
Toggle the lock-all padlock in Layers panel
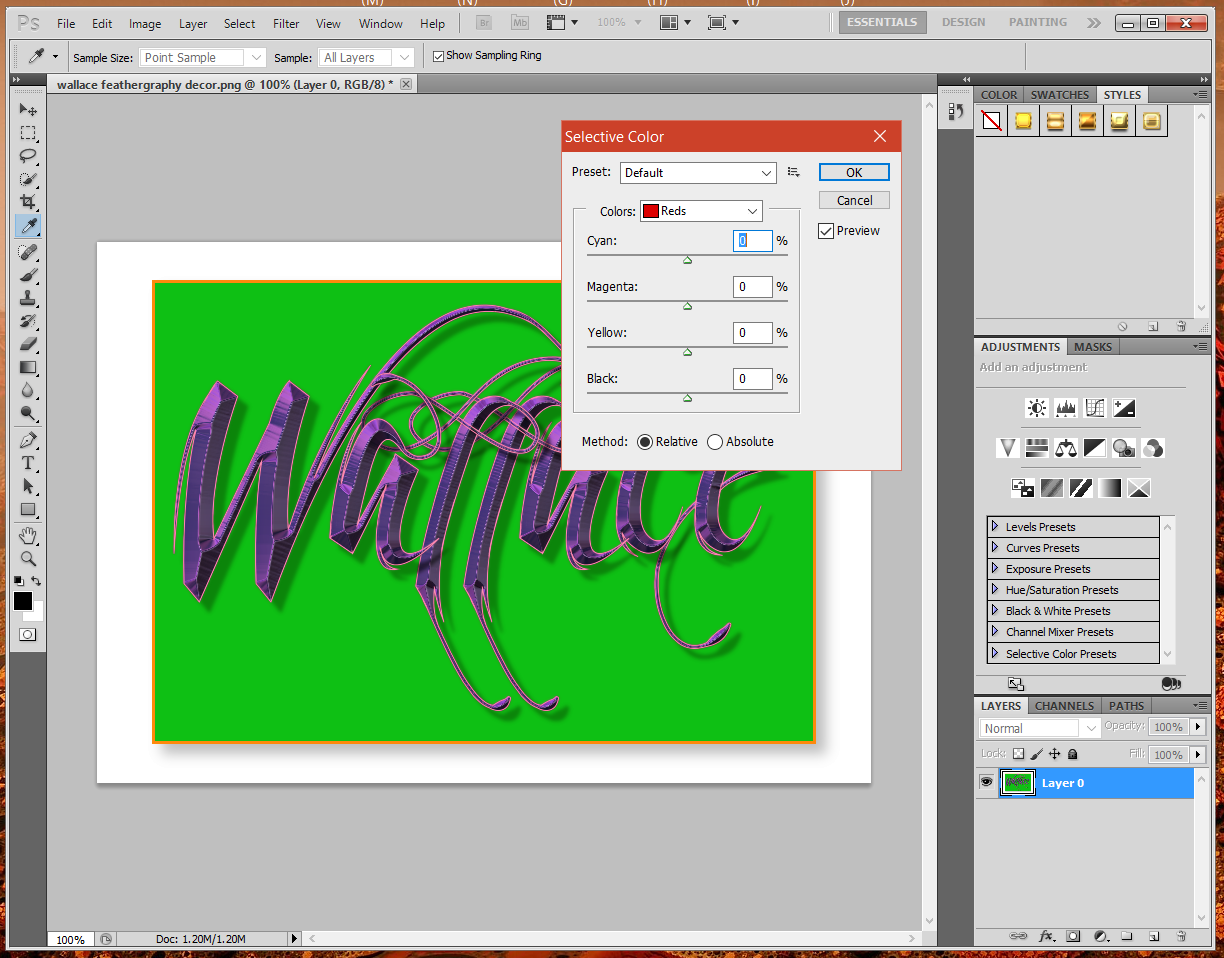[1073, 754]
